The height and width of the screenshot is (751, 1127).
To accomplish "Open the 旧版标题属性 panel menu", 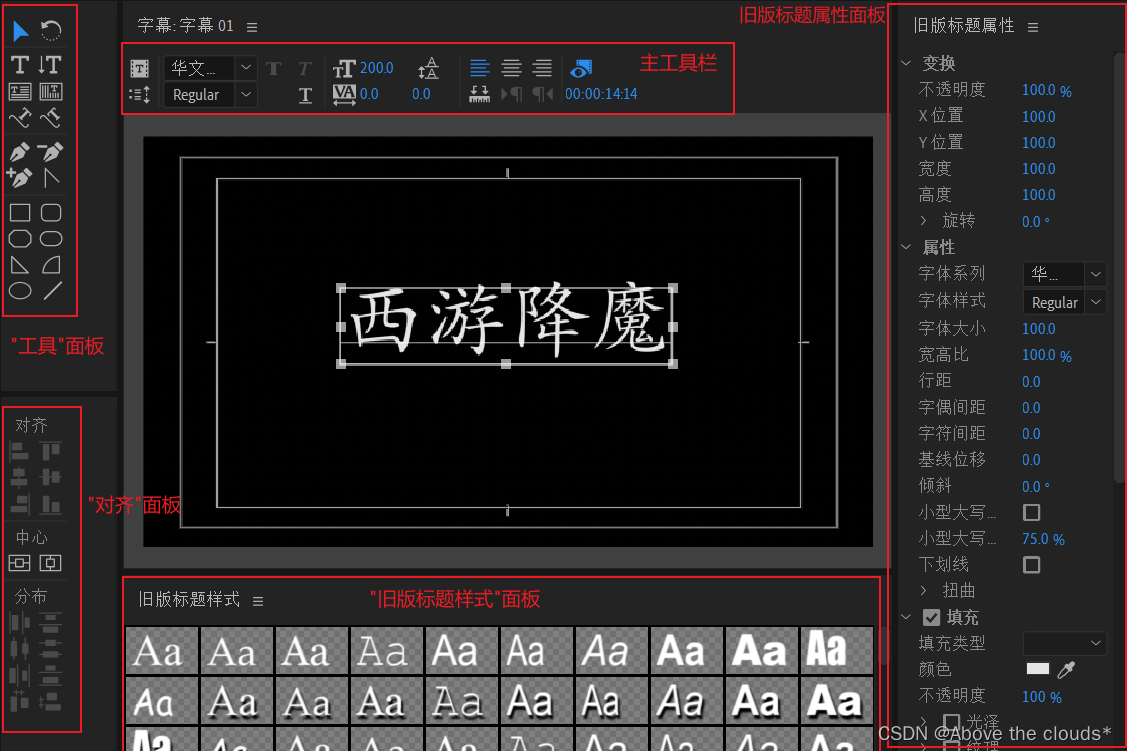I will coord(1033,27).
